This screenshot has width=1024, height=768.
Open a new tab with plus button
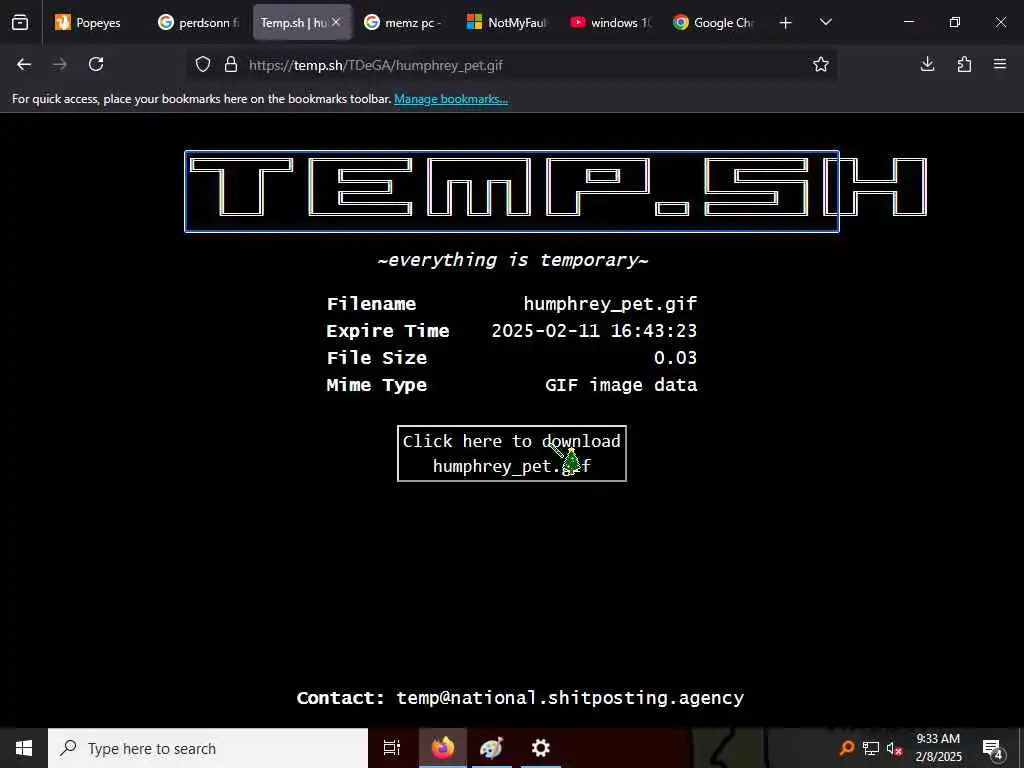(786, 23)
